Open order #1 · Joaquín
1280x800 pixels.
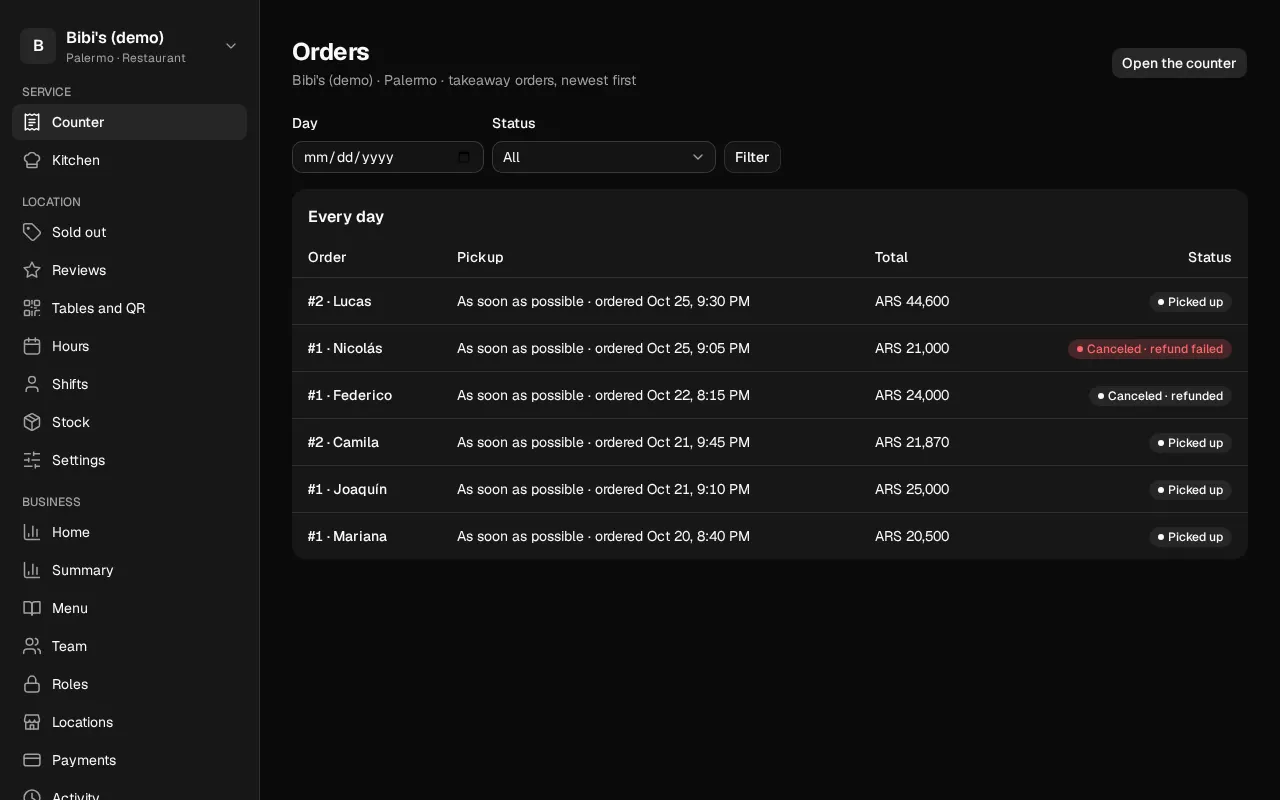point(347,489)
